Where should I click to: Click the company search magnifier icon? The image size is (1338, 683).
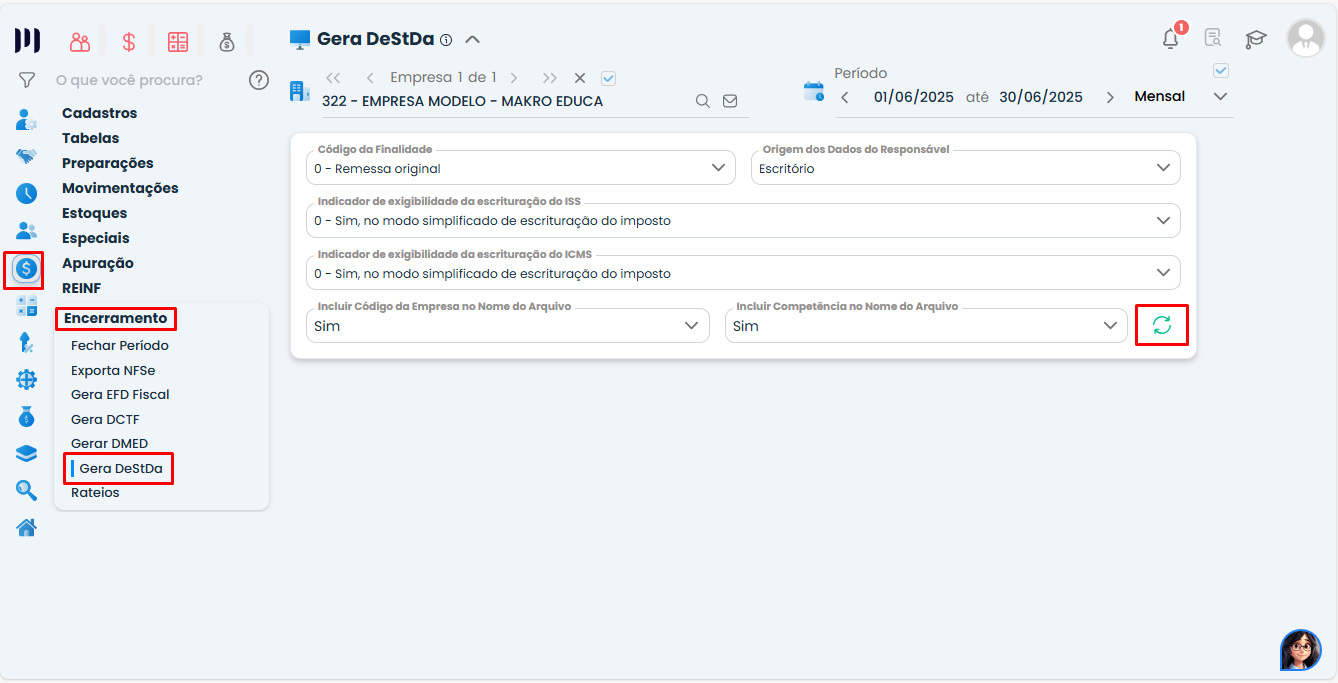click(703, 101)
